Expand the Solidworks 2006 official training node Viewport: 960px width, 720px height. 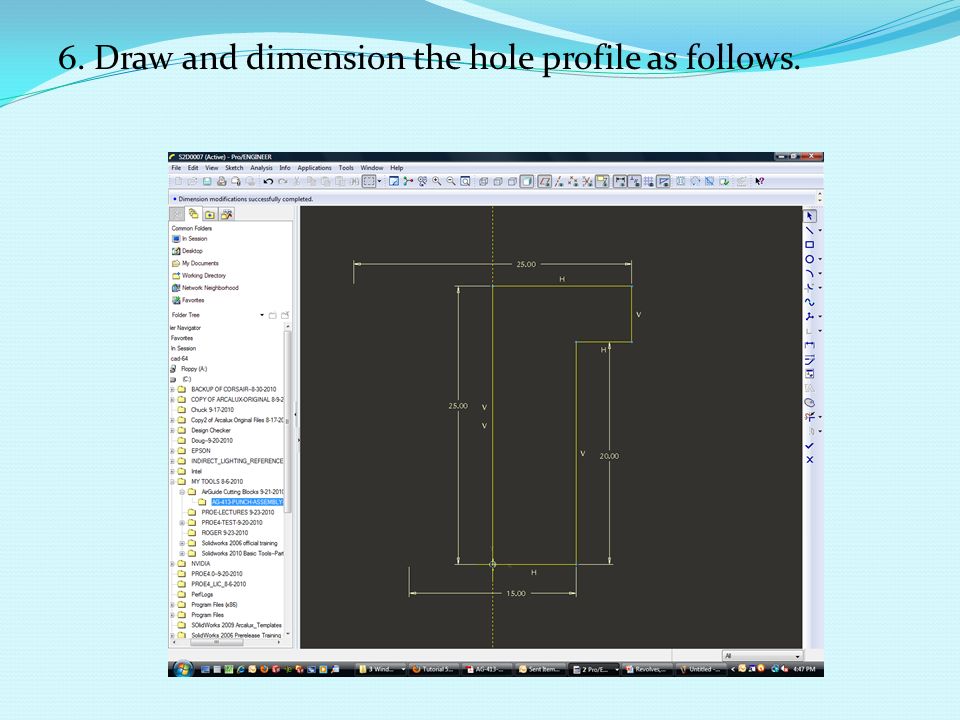pos(182,543)
